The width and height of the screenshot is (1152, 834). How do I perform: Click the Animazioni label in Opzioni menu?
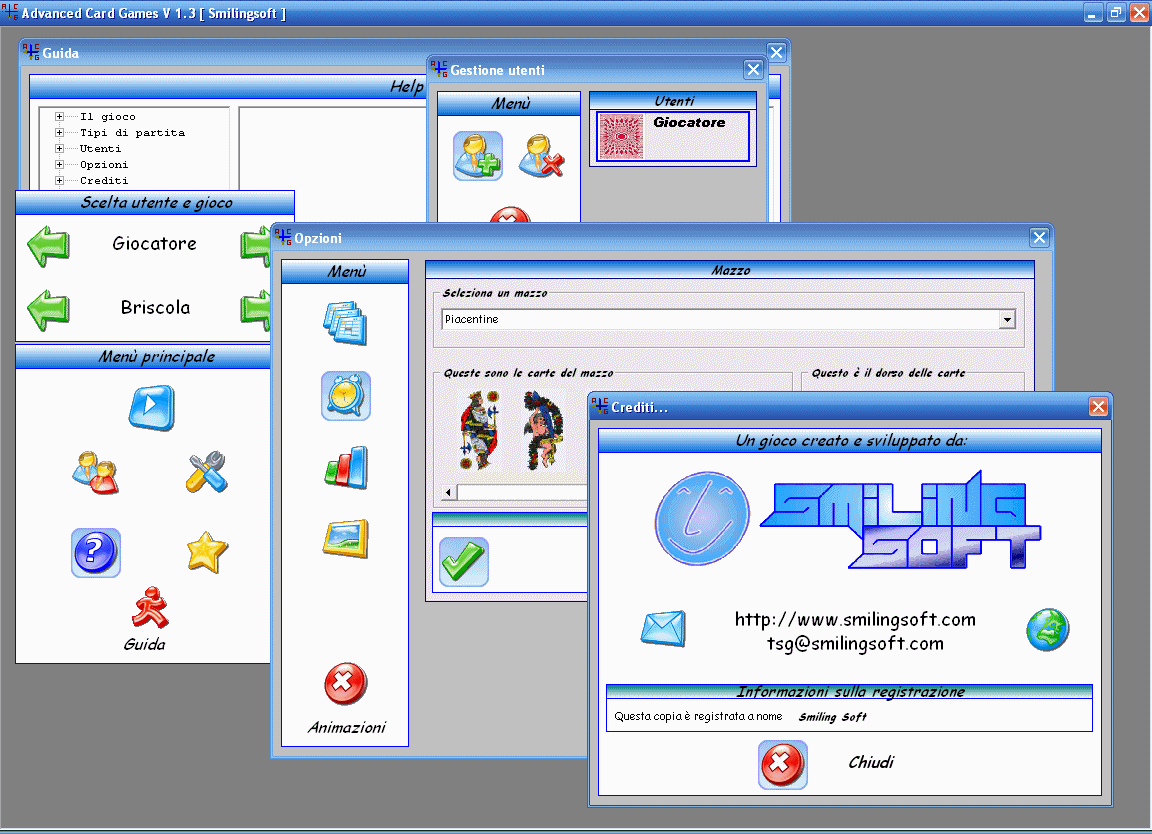(347, 727)
